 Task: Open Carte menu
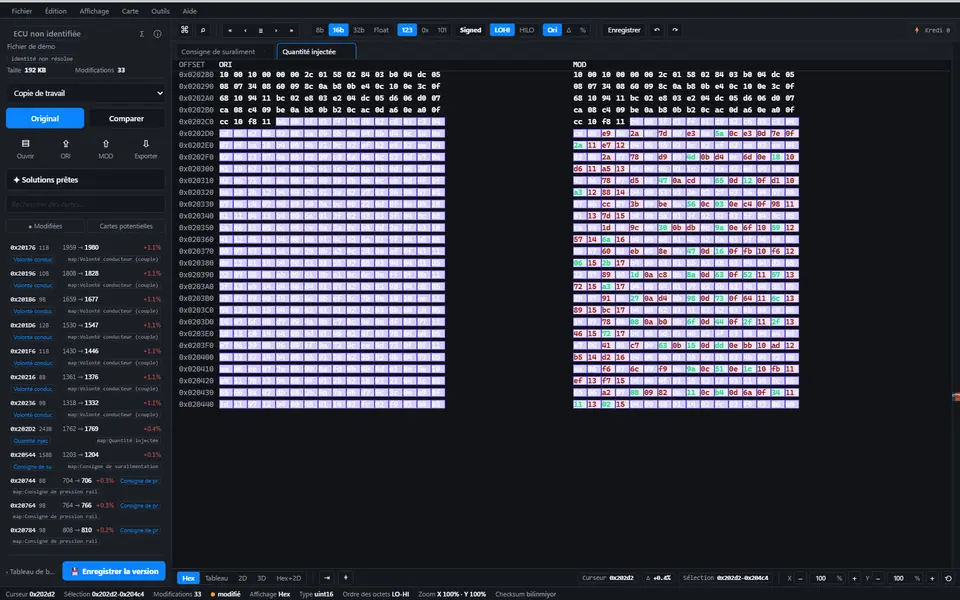[x=130, y=11]
